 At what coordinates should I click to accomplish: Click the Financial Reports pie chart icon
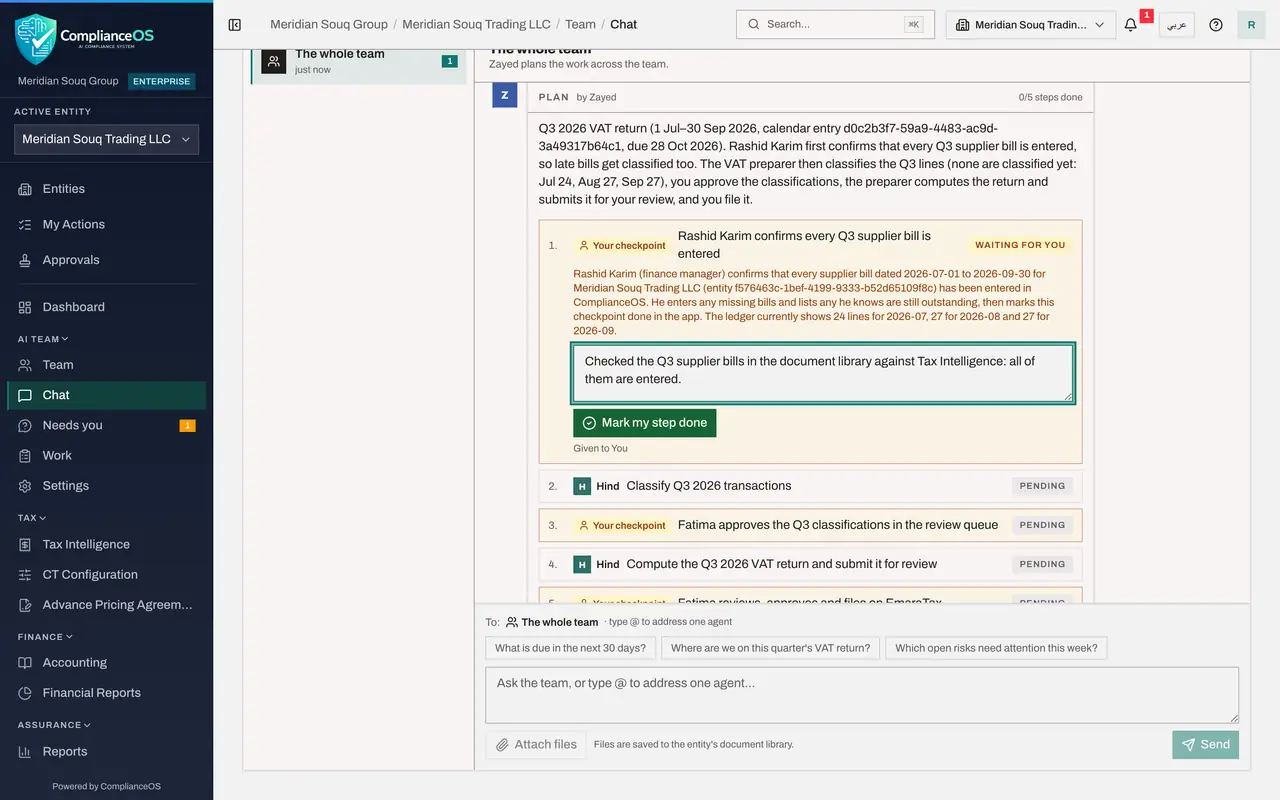[25, 693]
